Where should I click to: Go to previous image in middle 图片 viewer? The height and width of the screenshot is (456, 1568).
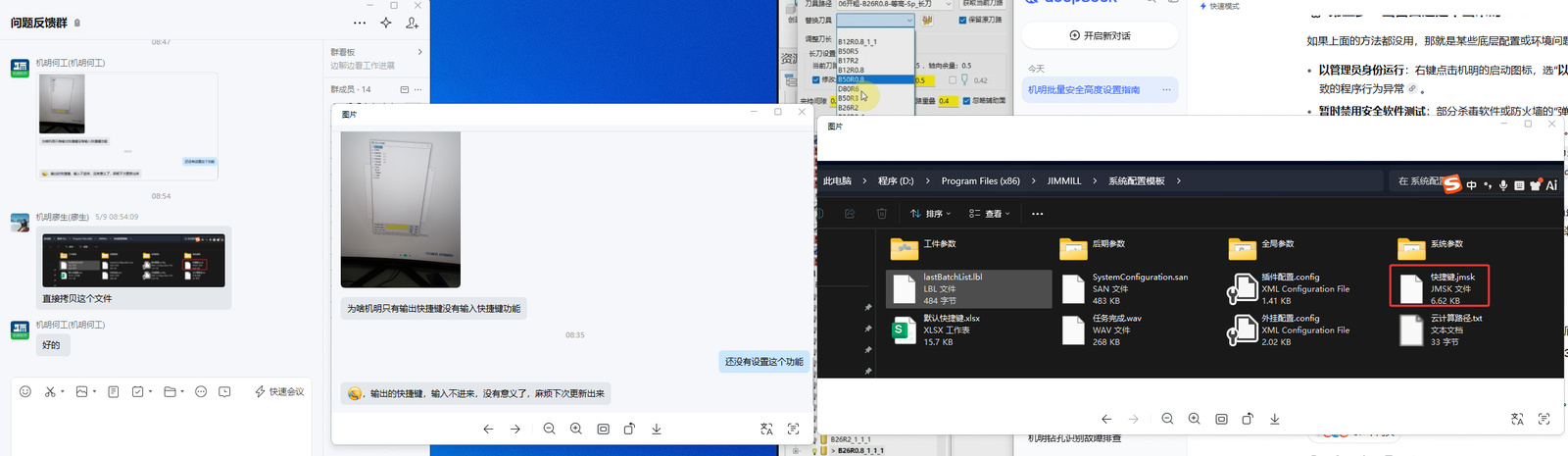click(x=488, y=429)
